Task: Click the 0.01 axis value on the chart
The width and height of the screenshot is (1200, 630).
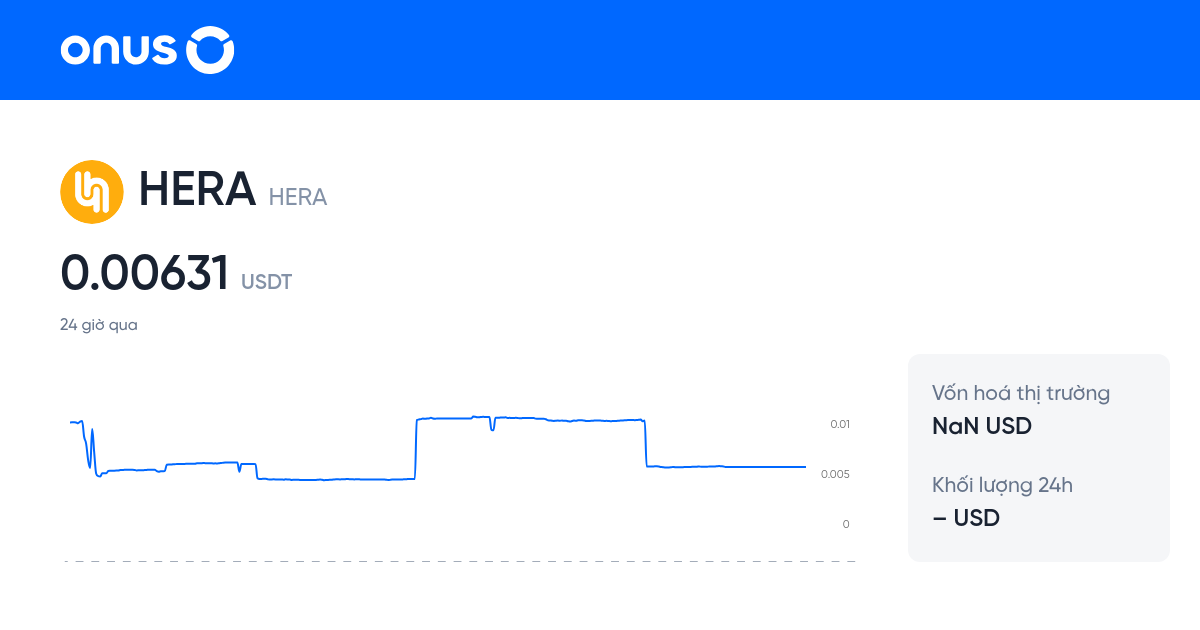Action: pyautogui.click(x=840, y=423)
